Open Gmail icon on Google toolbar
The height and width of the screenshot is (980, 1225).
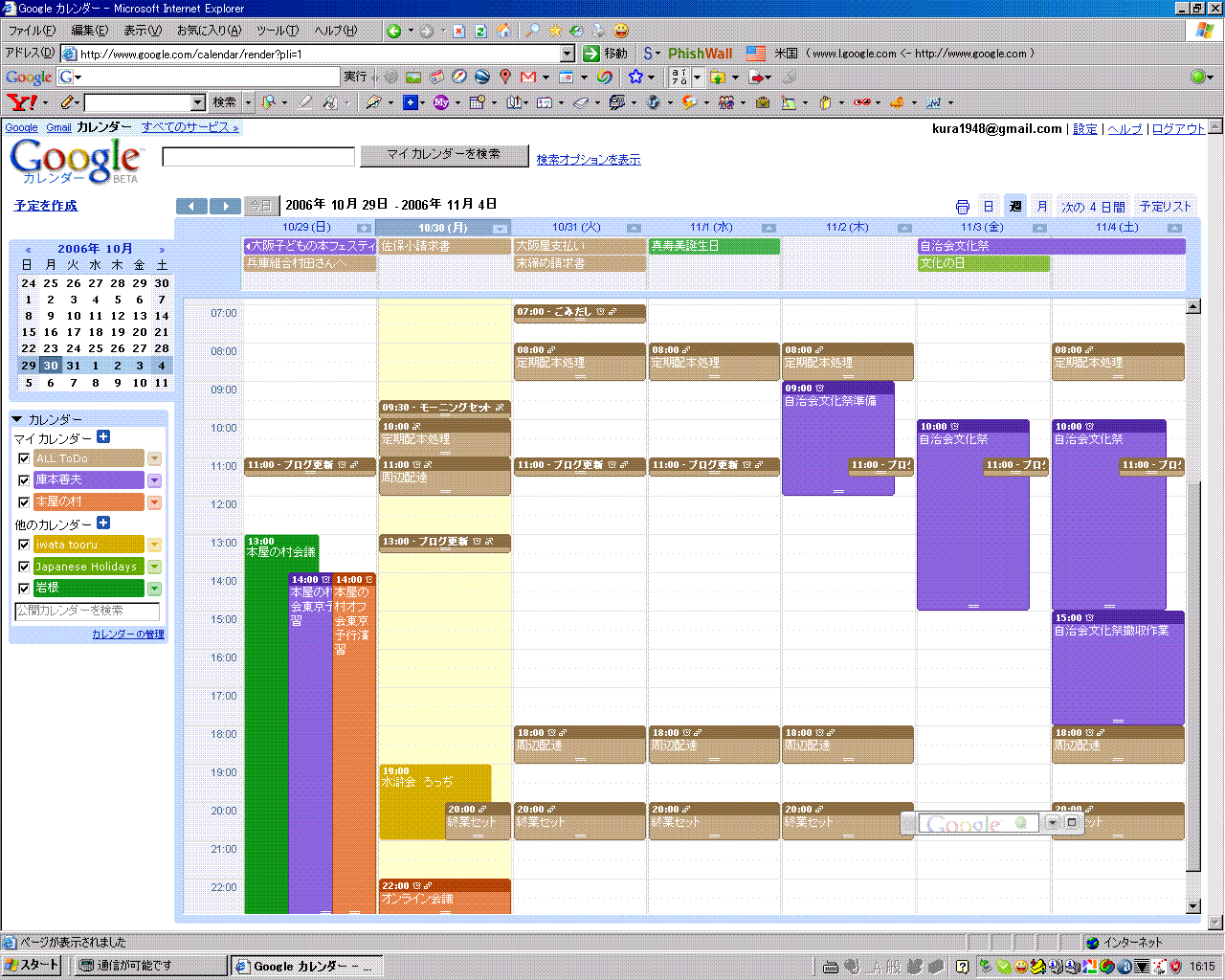point(527,77)
